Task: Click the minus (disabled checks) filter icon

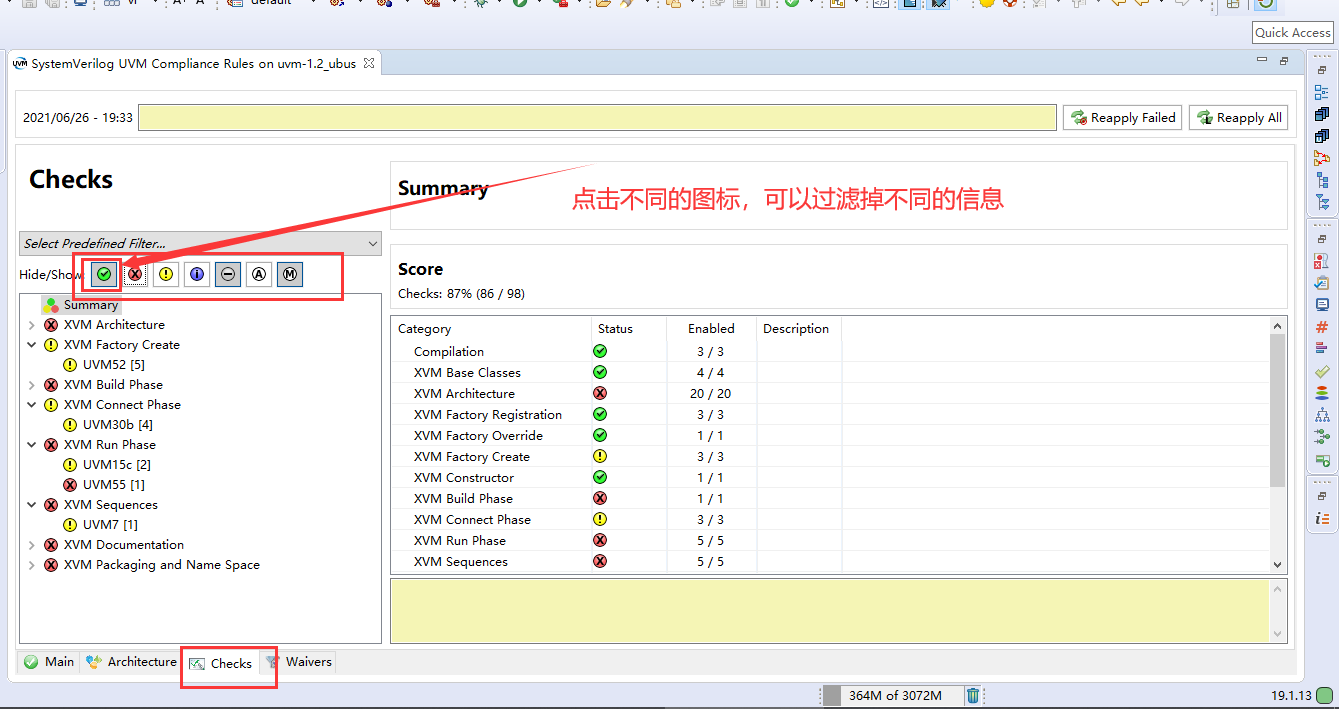Action: pyautogui.click(x=227, y=274)
